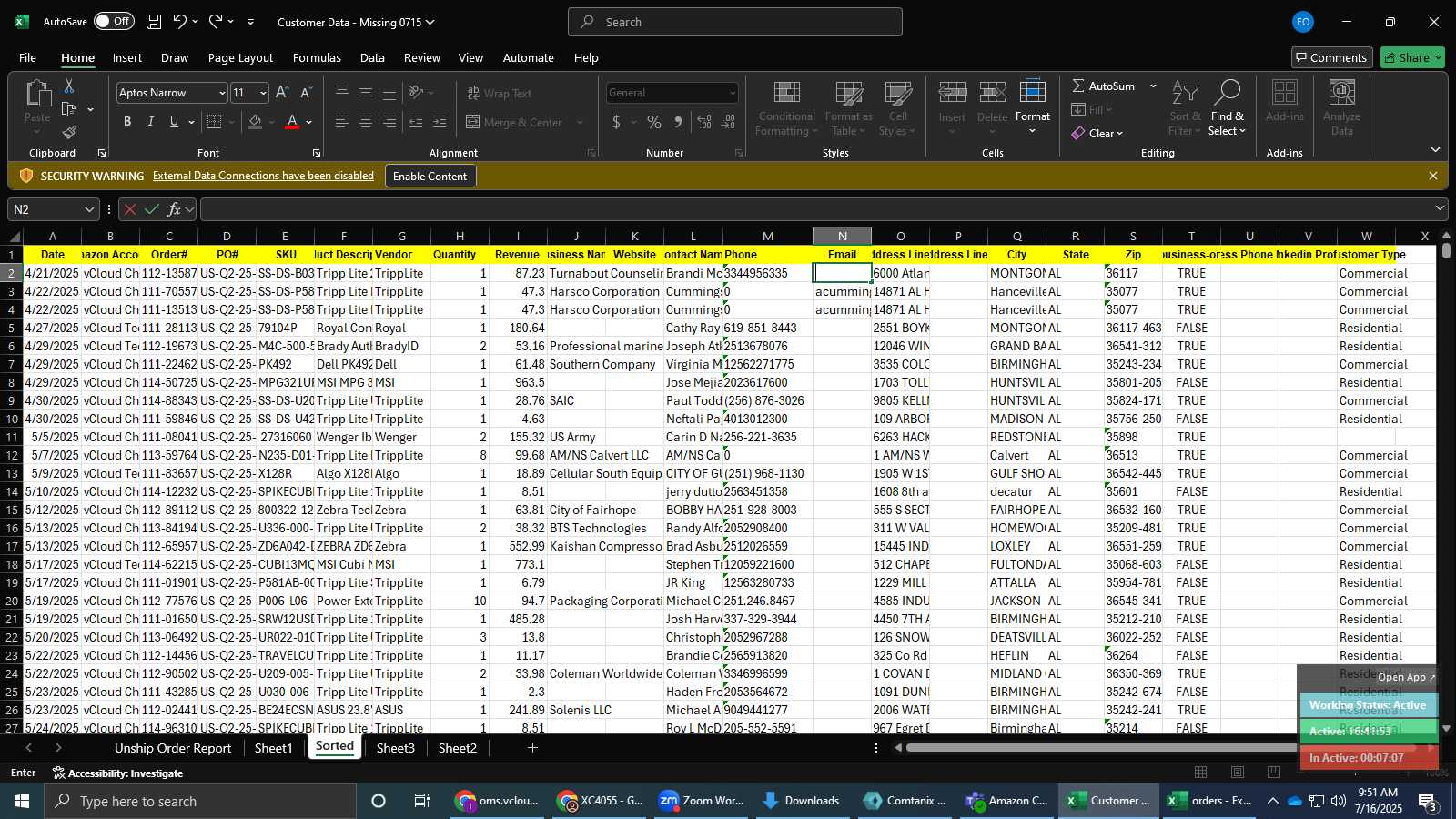Screen dimensions: 1456x819
Task: Open fill color bucket swatch
Action: [x=255, y=122]
